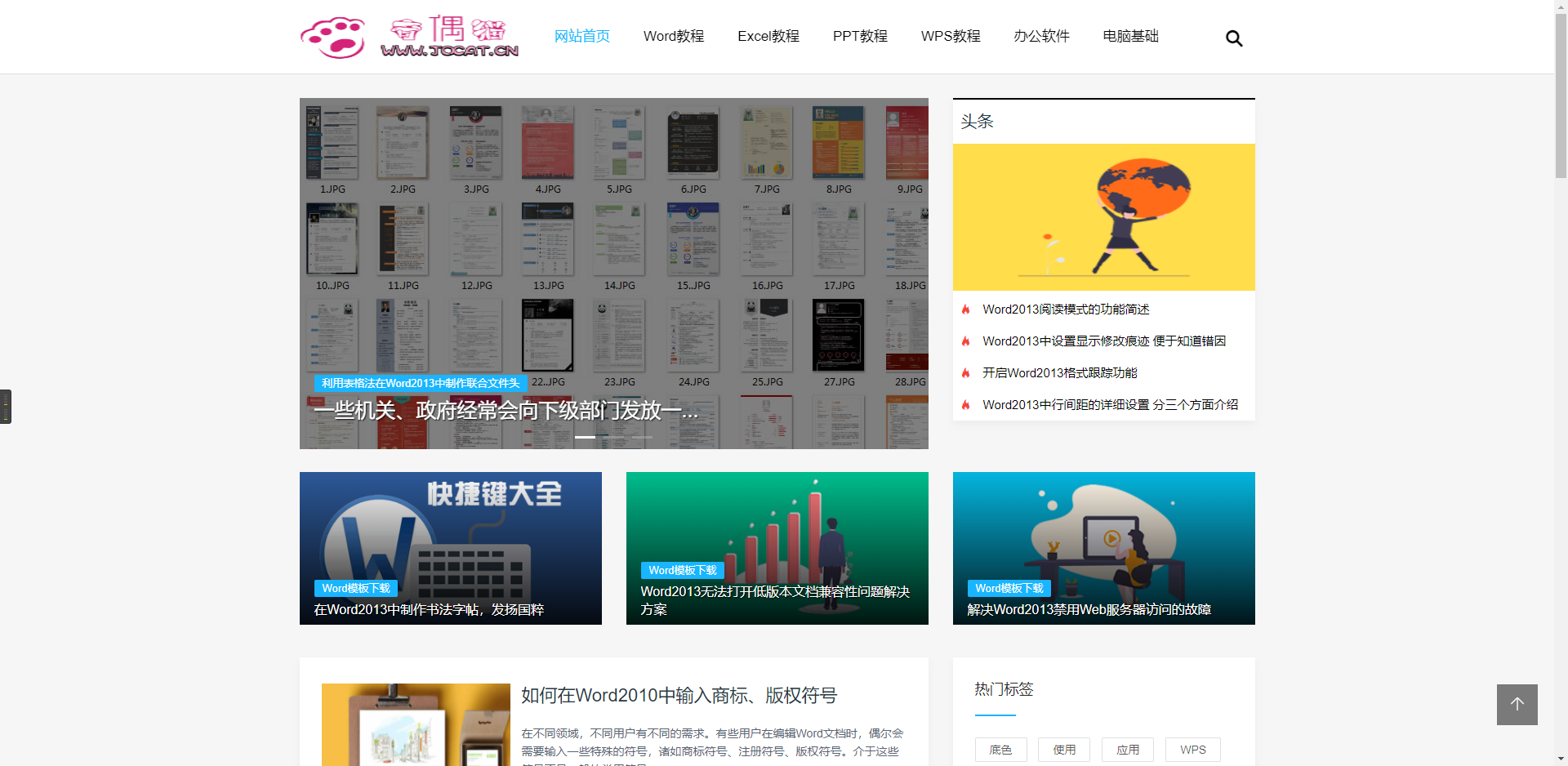Open headline Word2013中行间距的详细设置
The height and width of the screenshot is (766, 1568).
pos(1111,405)
